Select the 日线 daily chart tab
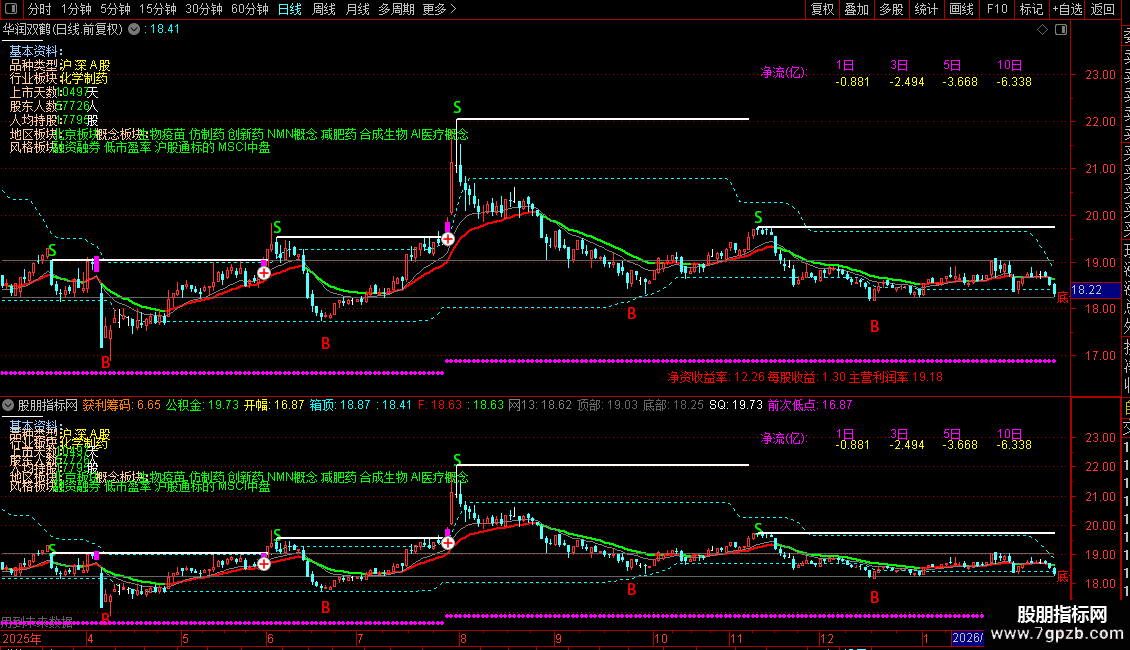 pyautogui.click(x=290, y=9)
